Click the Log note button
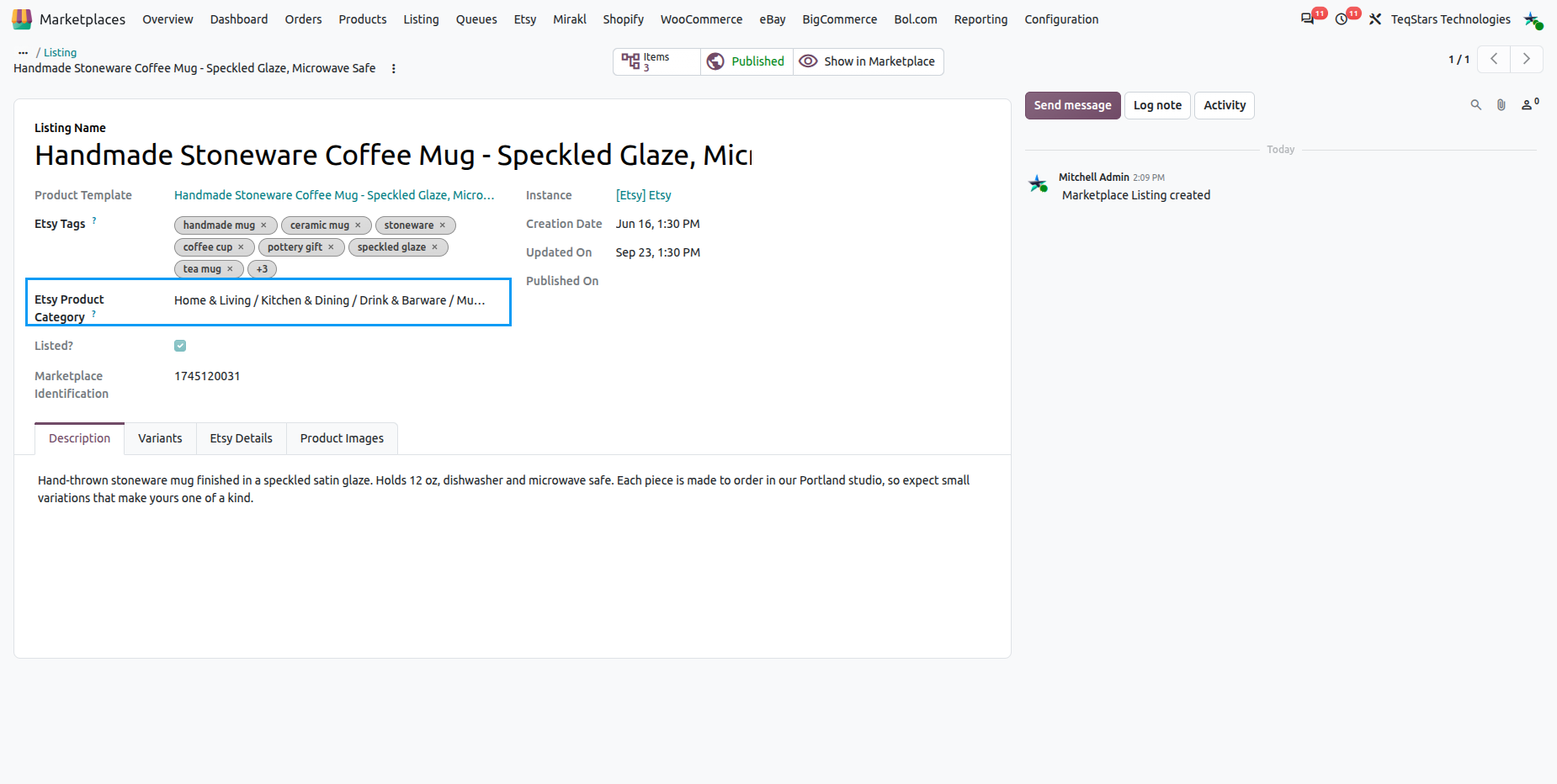This screenshot has height=784, width=1557. pyautogui.click(x=1157, y=105)
